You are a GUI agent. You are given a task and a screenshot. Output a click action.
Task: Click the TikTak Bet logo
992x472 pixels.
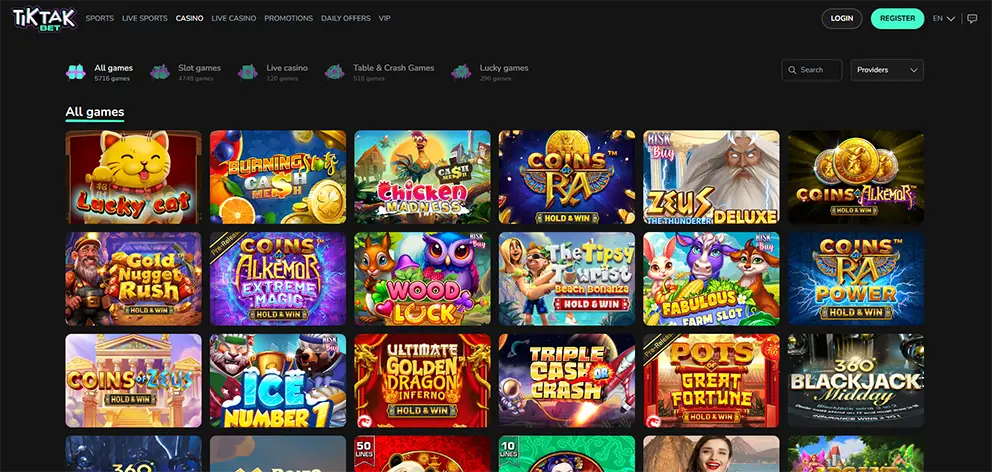point(44,19)
